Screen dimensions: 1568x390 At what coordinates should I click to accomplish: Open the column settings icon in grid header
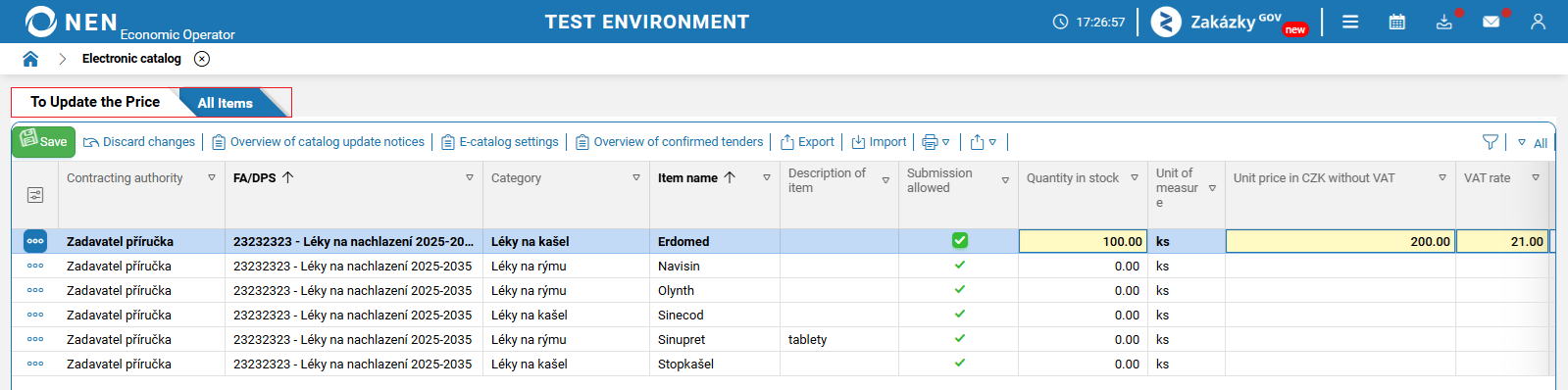click(35, 195)
